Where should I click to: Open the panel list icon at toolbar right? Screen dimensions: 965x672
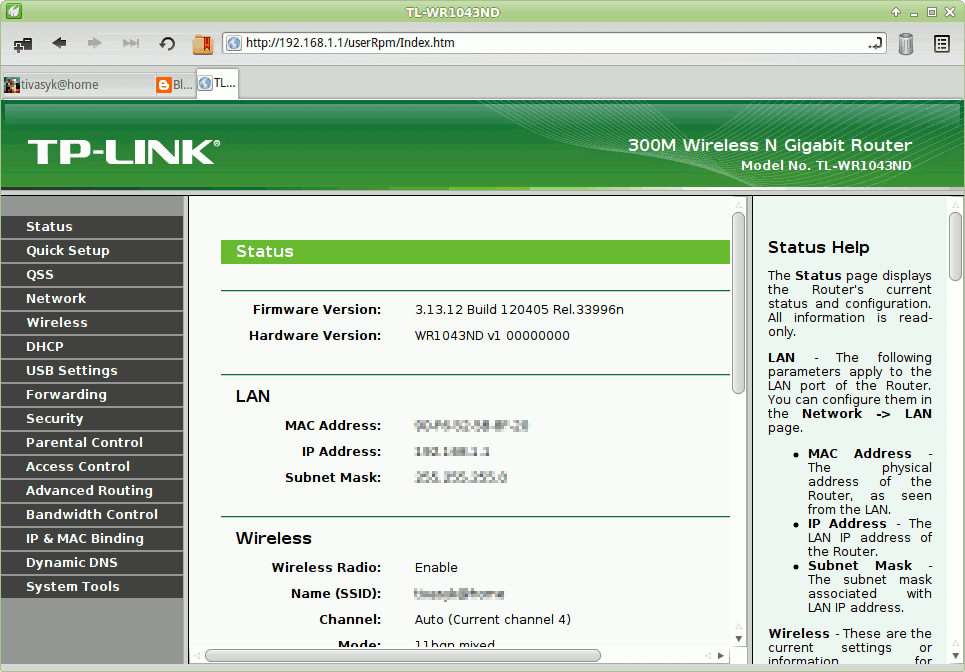(x=942, y=43)
